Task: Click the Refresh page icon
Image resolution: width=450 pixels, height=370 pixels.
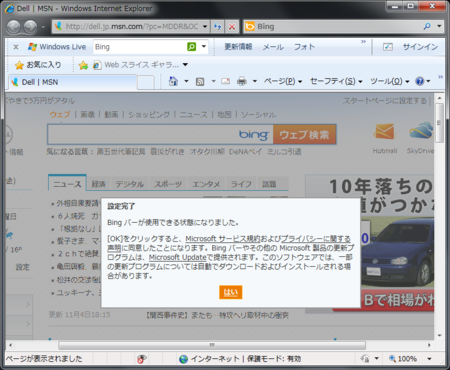Action: (218, 26)
